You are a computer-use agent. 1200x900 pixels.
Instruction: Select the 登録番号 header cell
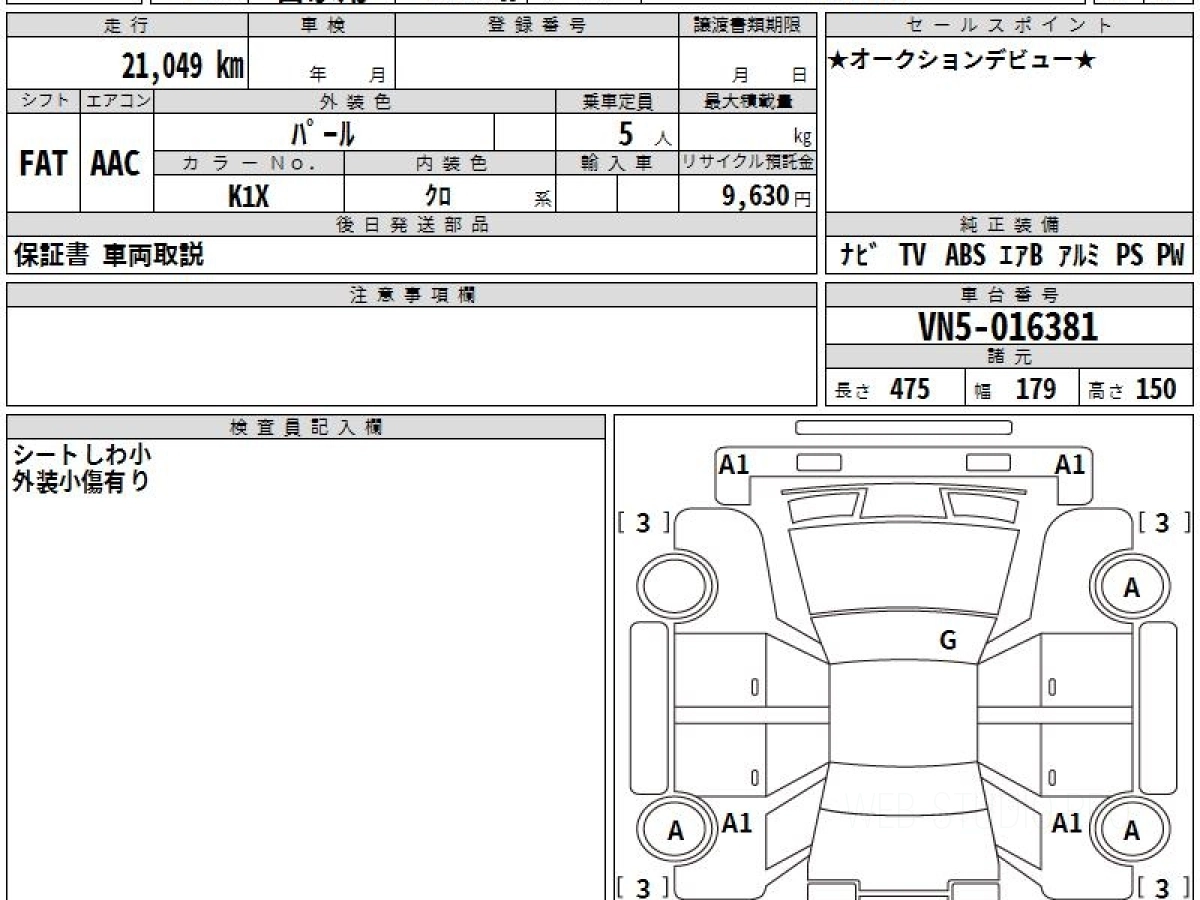[536, 26]
